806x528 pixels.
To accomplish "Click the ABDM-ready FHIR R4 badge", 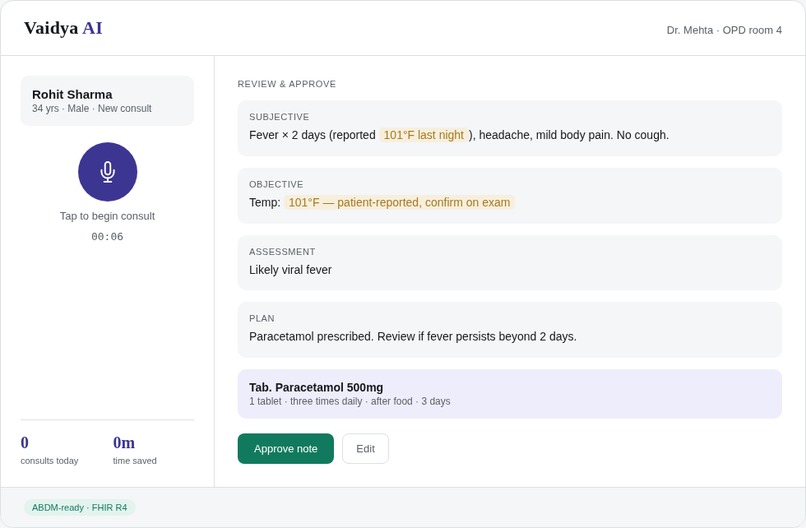I will (79, 508).
